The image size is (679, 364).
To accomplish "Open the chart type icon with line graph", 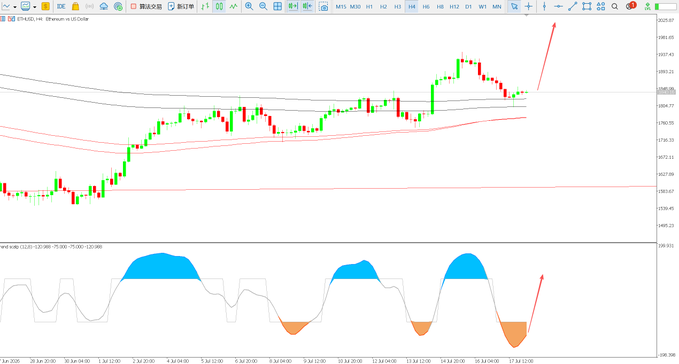I will pyautogui.click(x=6, y=6).
